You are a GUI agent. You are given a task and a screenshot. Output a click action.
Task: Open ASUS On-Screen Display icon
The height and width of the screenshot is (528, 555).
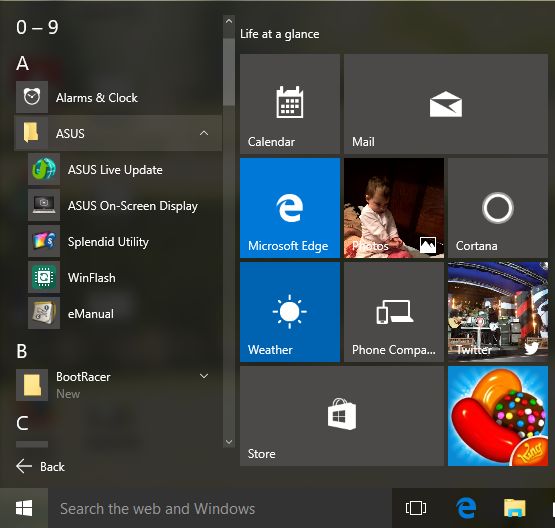pos(44,205)
